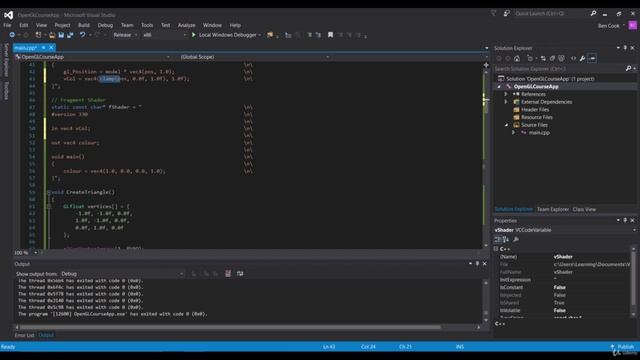Toggle Show All Files in Solution Explorer

coord(562,58)
